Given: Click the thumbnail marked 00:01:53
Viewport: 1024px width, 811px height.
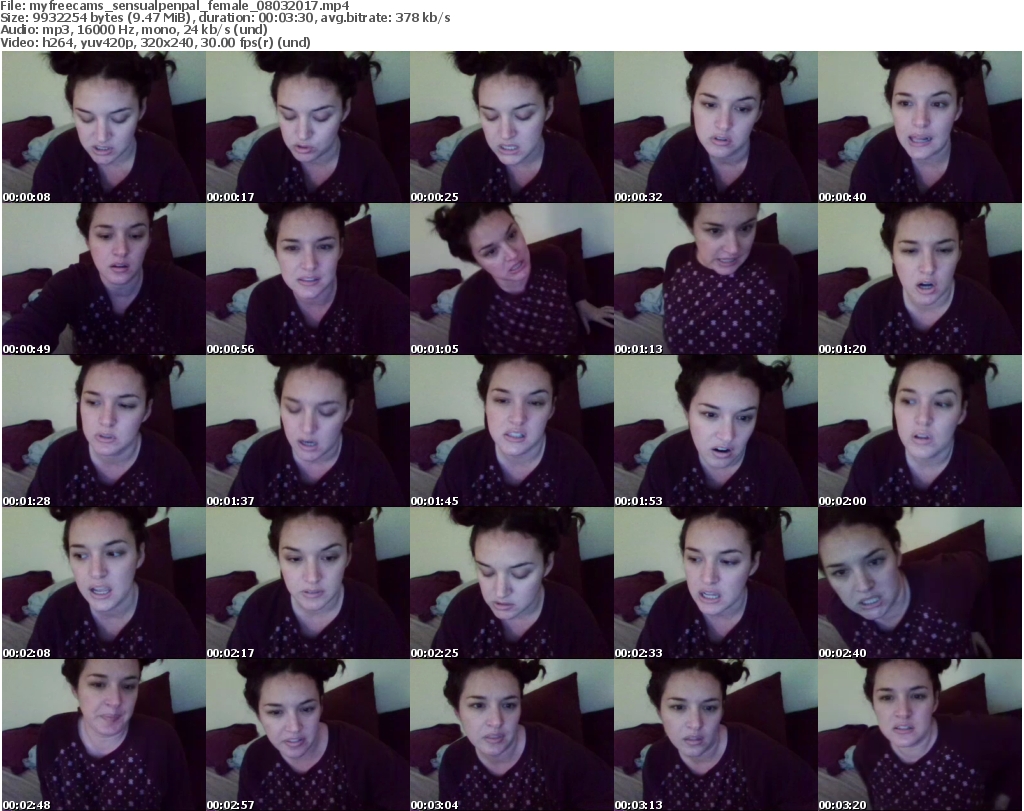Looking at the screenshot, I should click(x=715, y=431).
